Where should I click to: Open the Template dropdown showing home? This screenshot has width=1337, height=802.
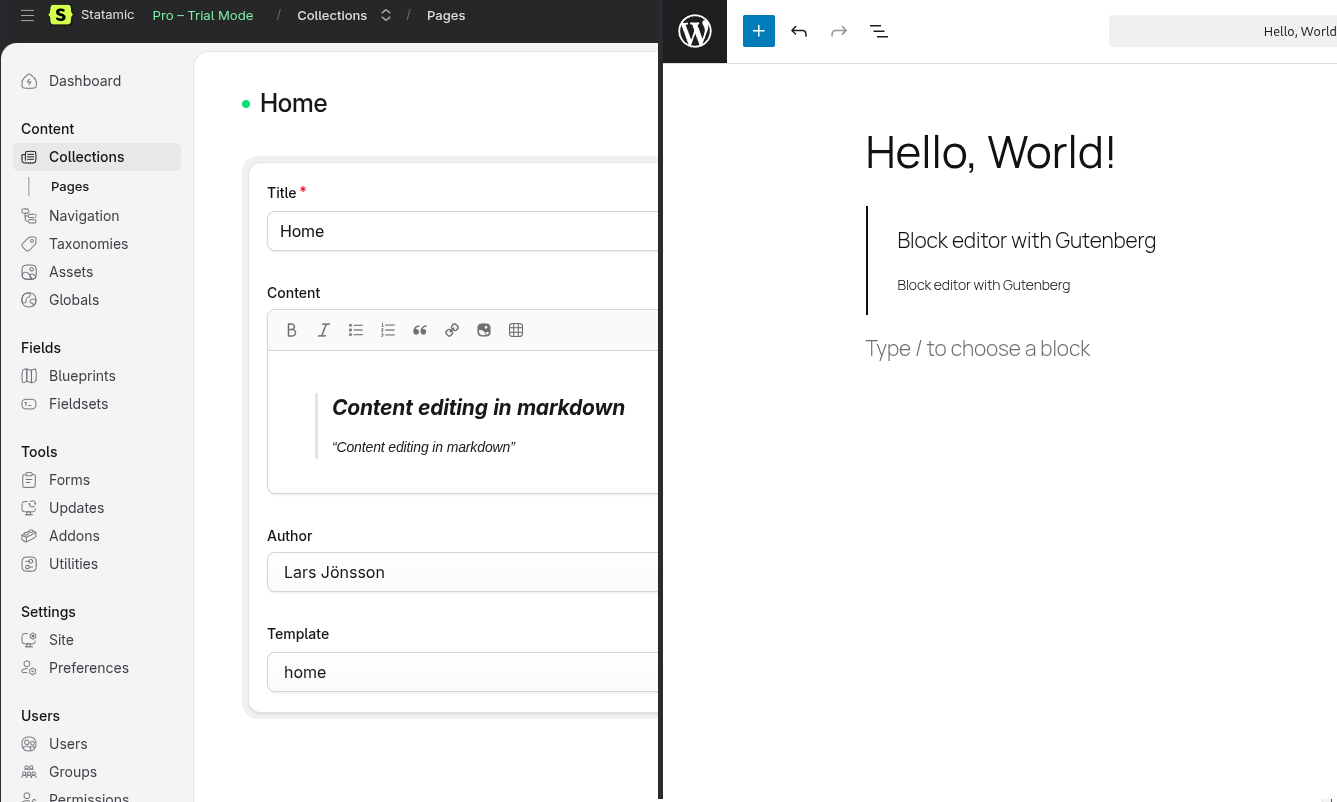pyautogui.click(x=460, y=672)
